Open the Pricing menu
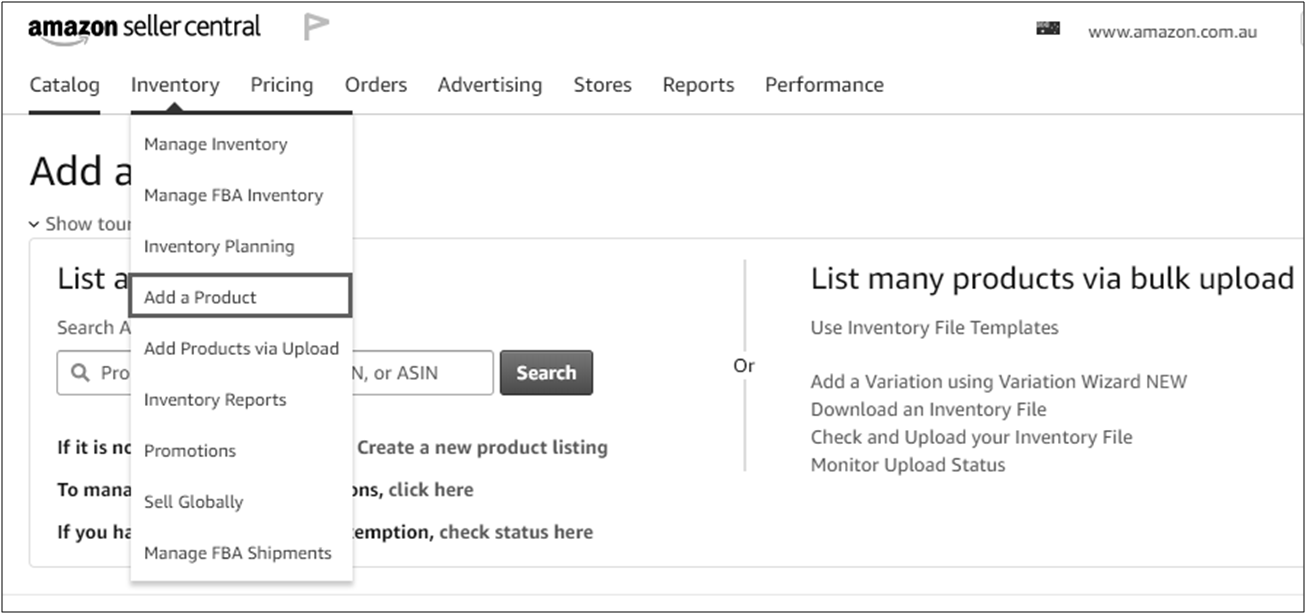This screenshot has width=1305, height=614. tap(281, 85)
